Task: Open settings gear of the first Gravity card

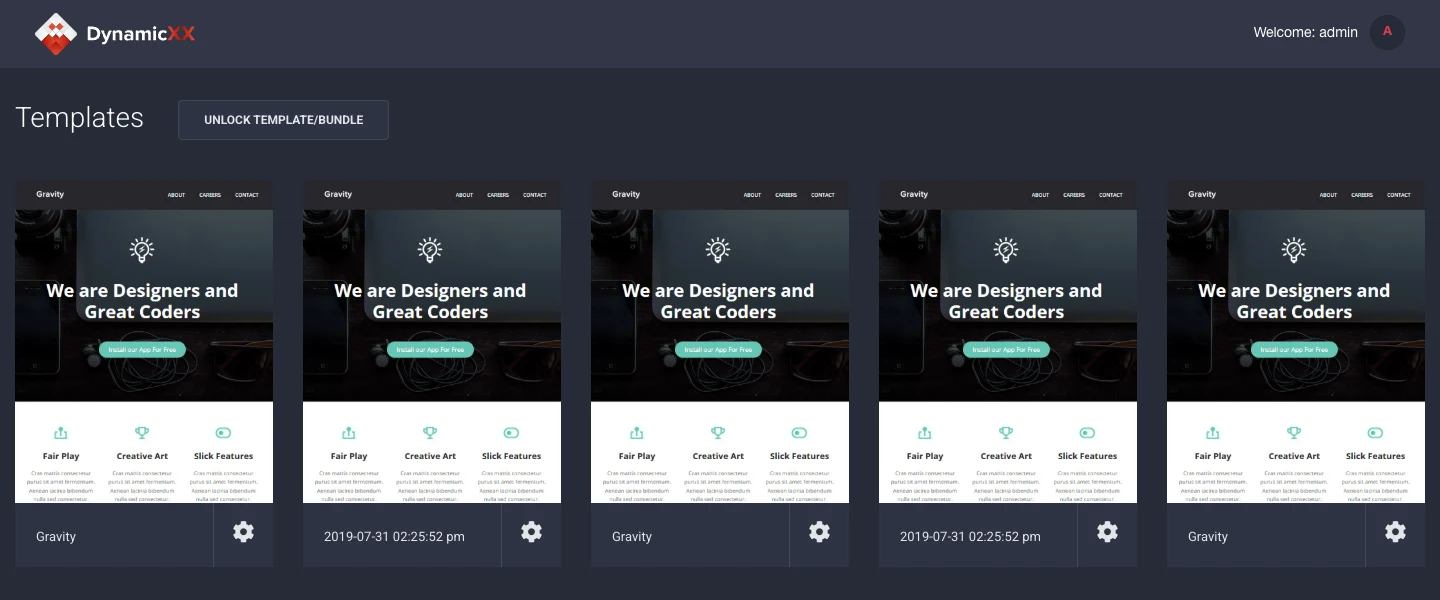Action: pyautogui.click(x=243, y=532)
